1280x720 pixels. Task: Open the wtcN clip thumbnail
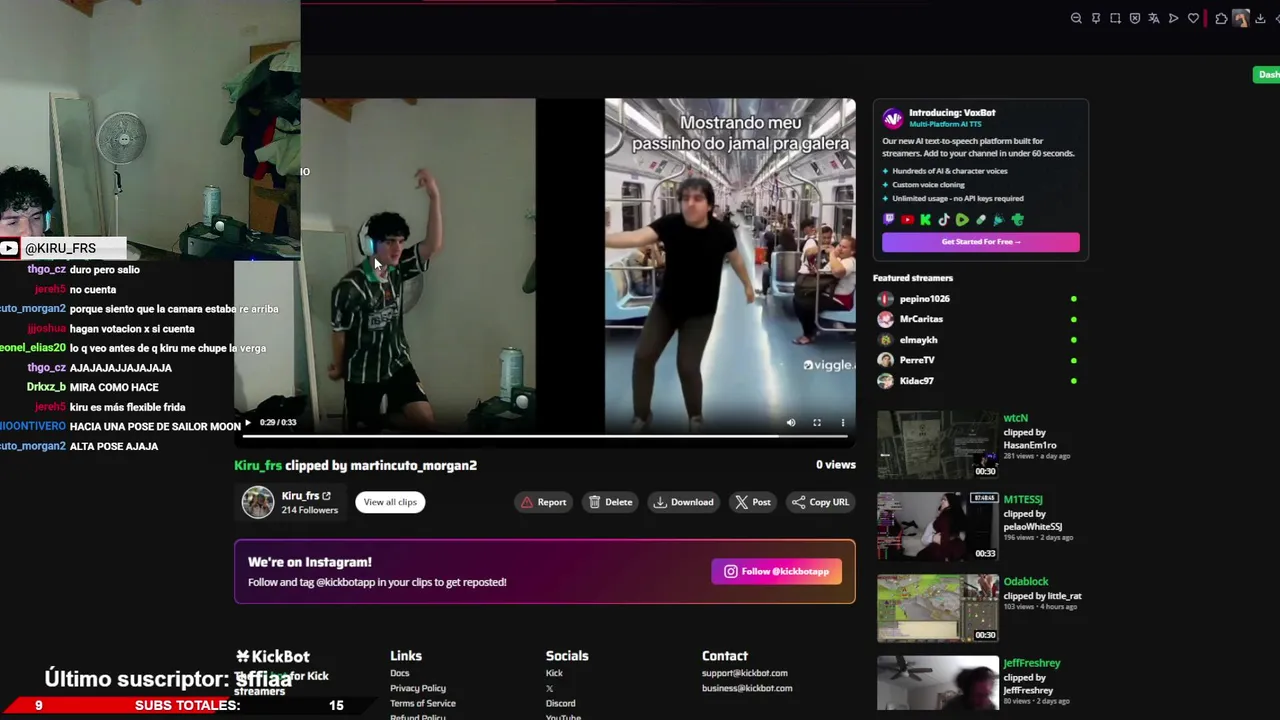pyautogui.click(x=937, y=445)
